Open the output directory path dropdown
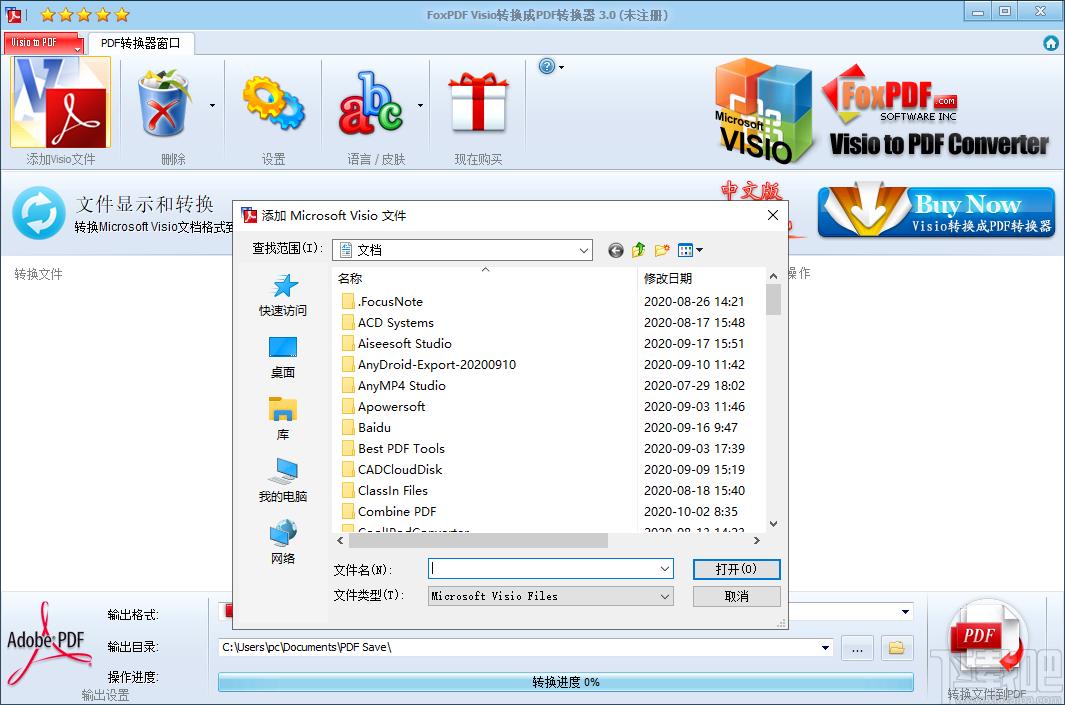This screenshot has width=1065, height=705. [825, 648]
